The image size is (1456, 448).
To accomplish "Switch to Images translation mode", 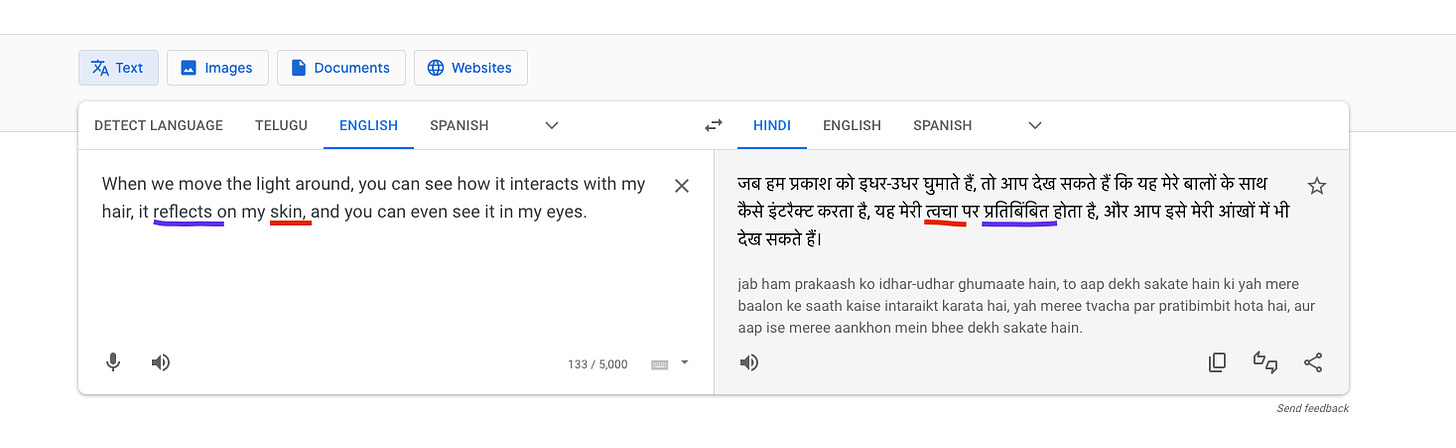I will 217,68.
